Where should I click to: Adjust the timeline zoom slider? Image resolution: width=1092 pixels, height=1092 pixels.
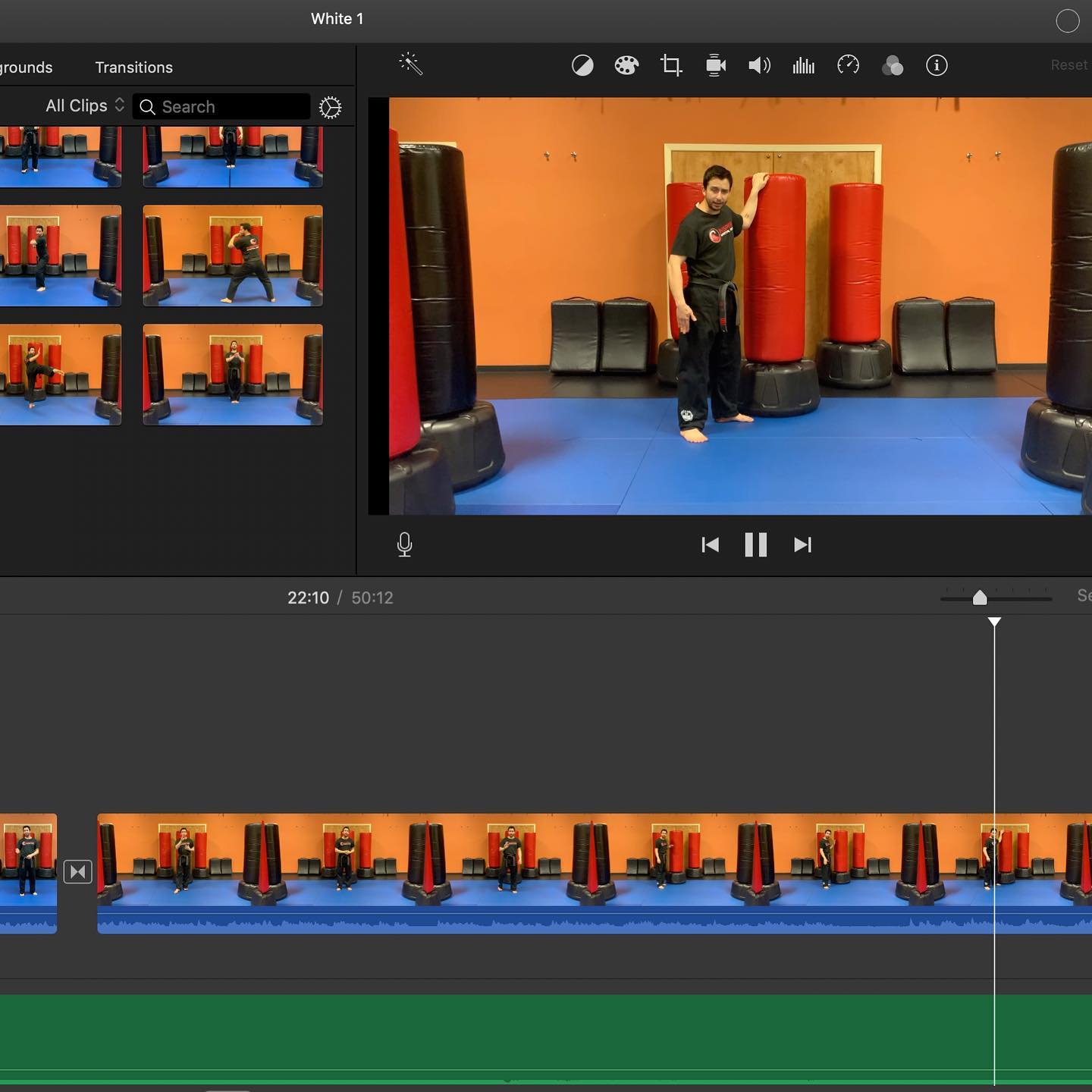coord(980,598)
